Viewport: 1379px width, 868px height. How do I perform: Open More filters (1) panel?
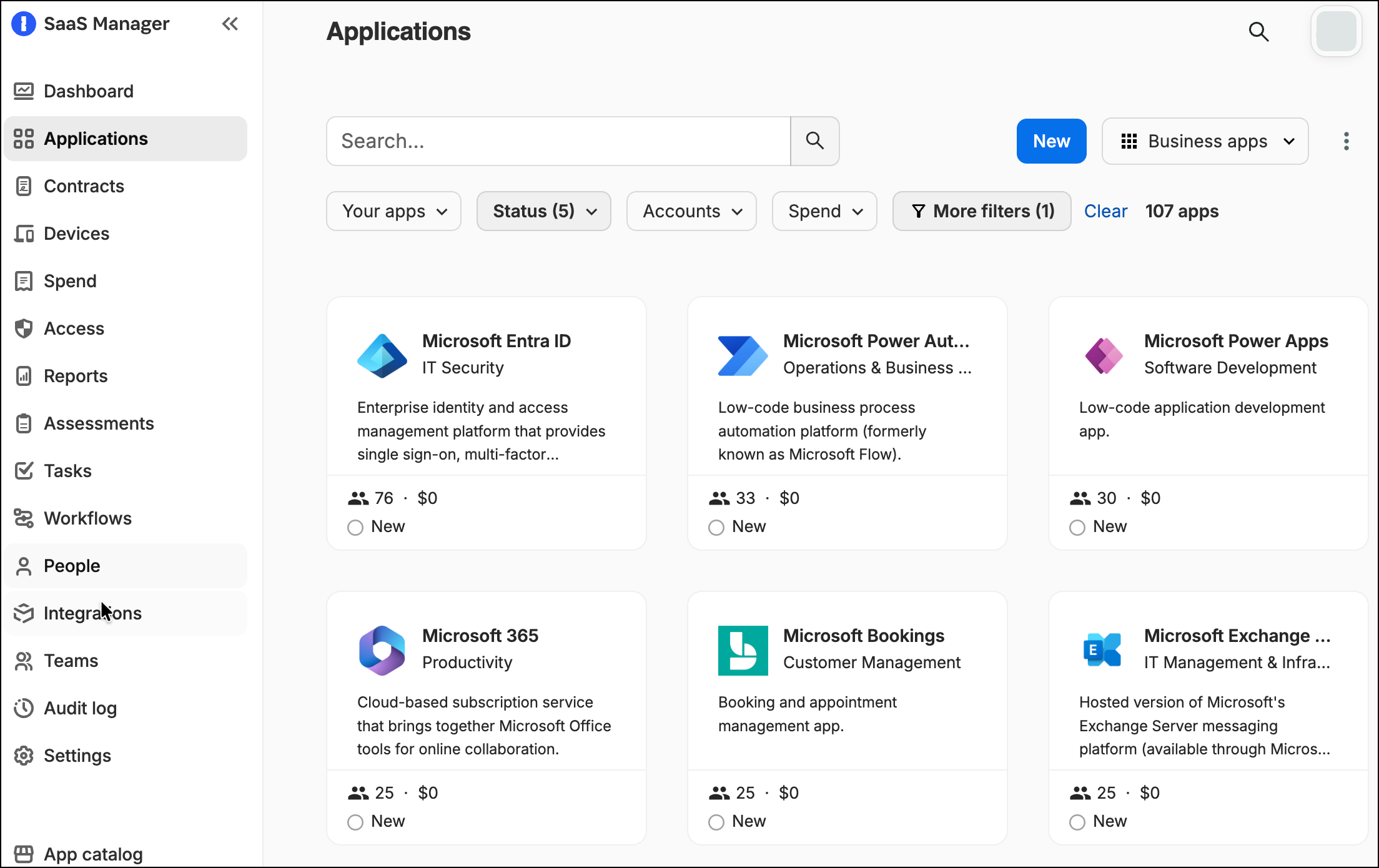click(982, 211)
